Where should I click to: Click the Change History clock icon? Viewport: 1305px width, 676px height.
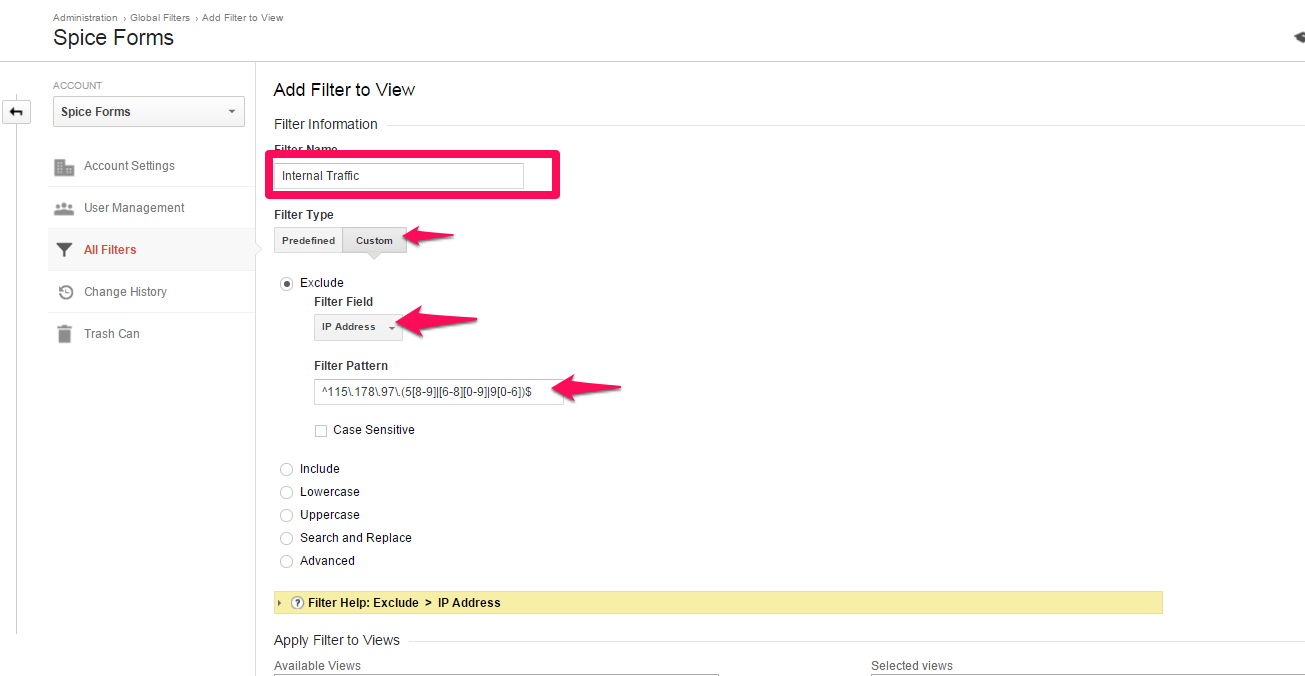[65, 292]
